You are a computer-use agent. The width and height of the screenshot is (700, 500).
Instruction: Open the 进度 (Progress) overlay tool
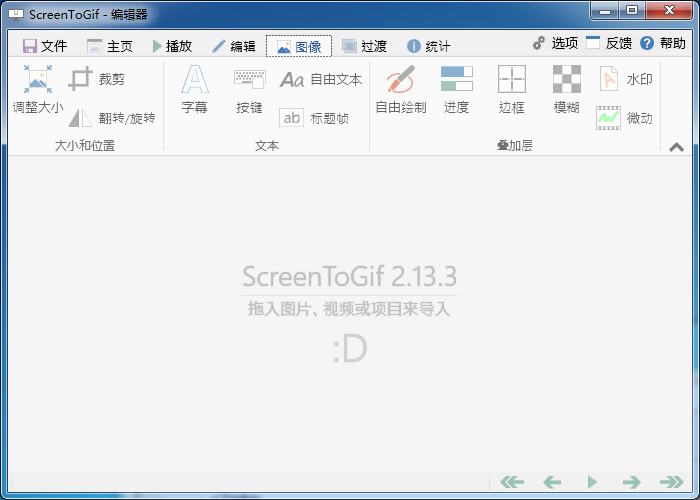456,89
